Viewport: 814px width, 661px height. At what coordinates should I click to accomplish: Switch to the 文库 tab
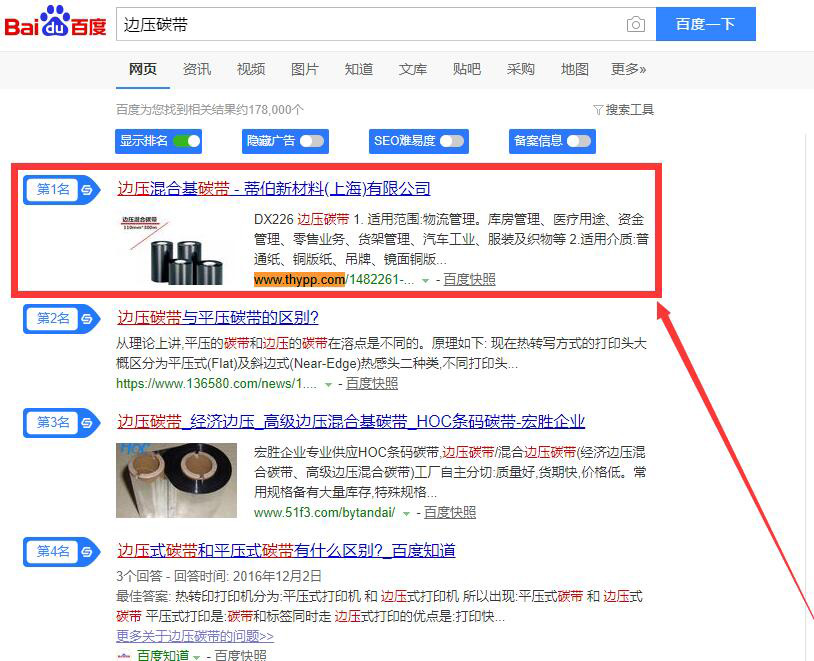pos(413,69)
